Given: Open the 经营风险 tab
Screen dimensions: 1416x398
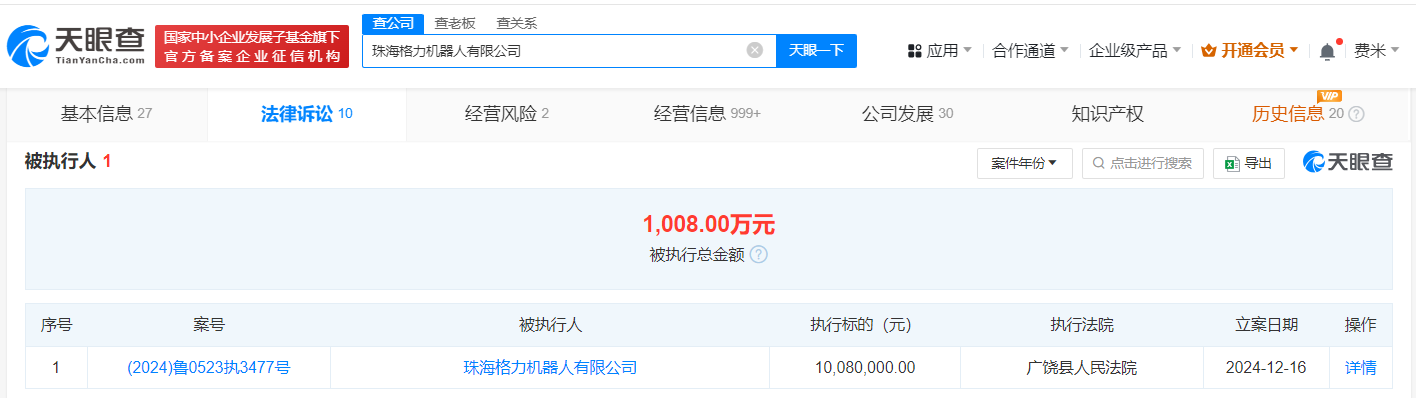Looking at the screenshot, I should click(x=507, y=114).
